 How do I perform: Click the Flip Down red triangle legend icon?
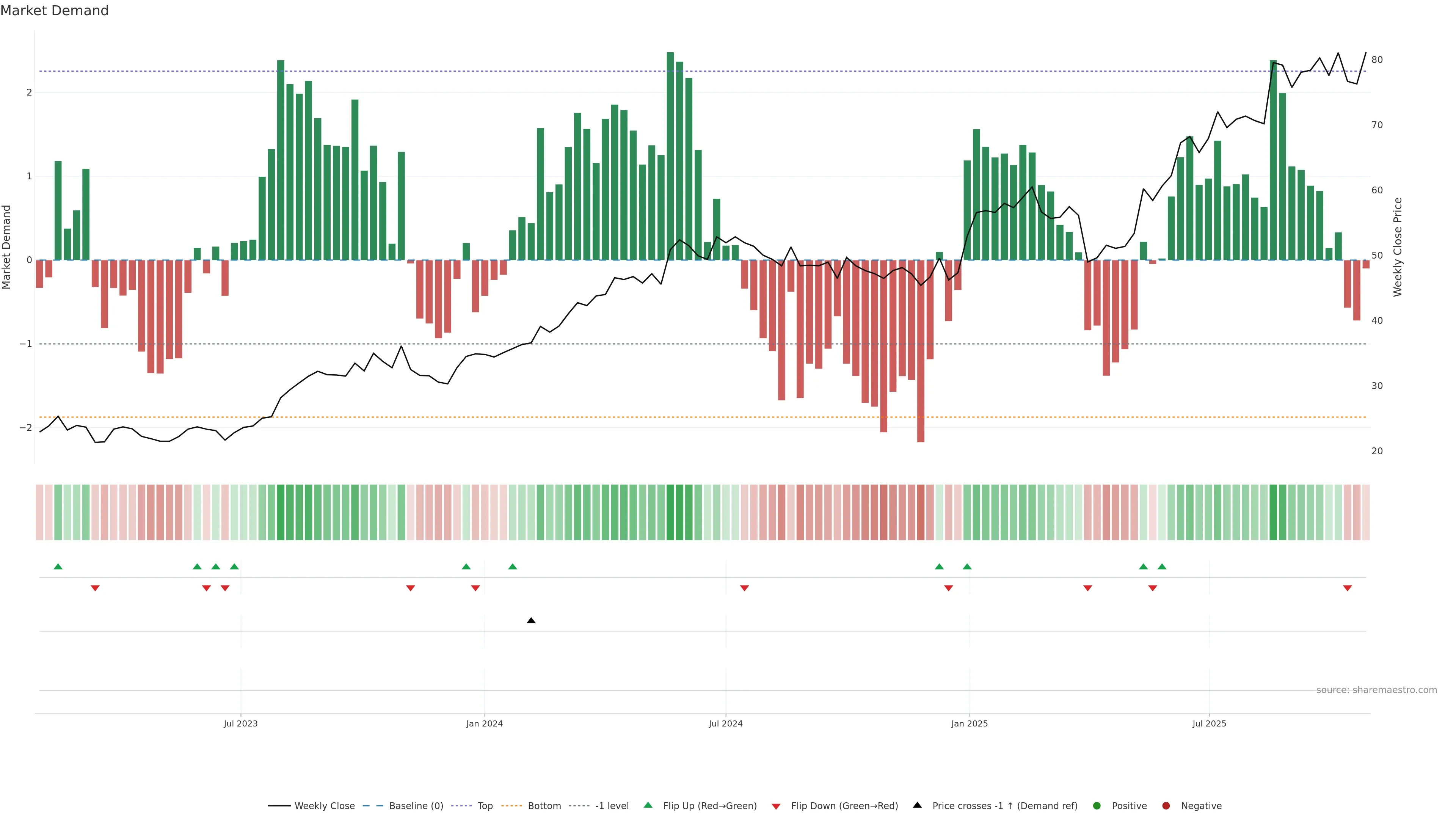[776, 806]
